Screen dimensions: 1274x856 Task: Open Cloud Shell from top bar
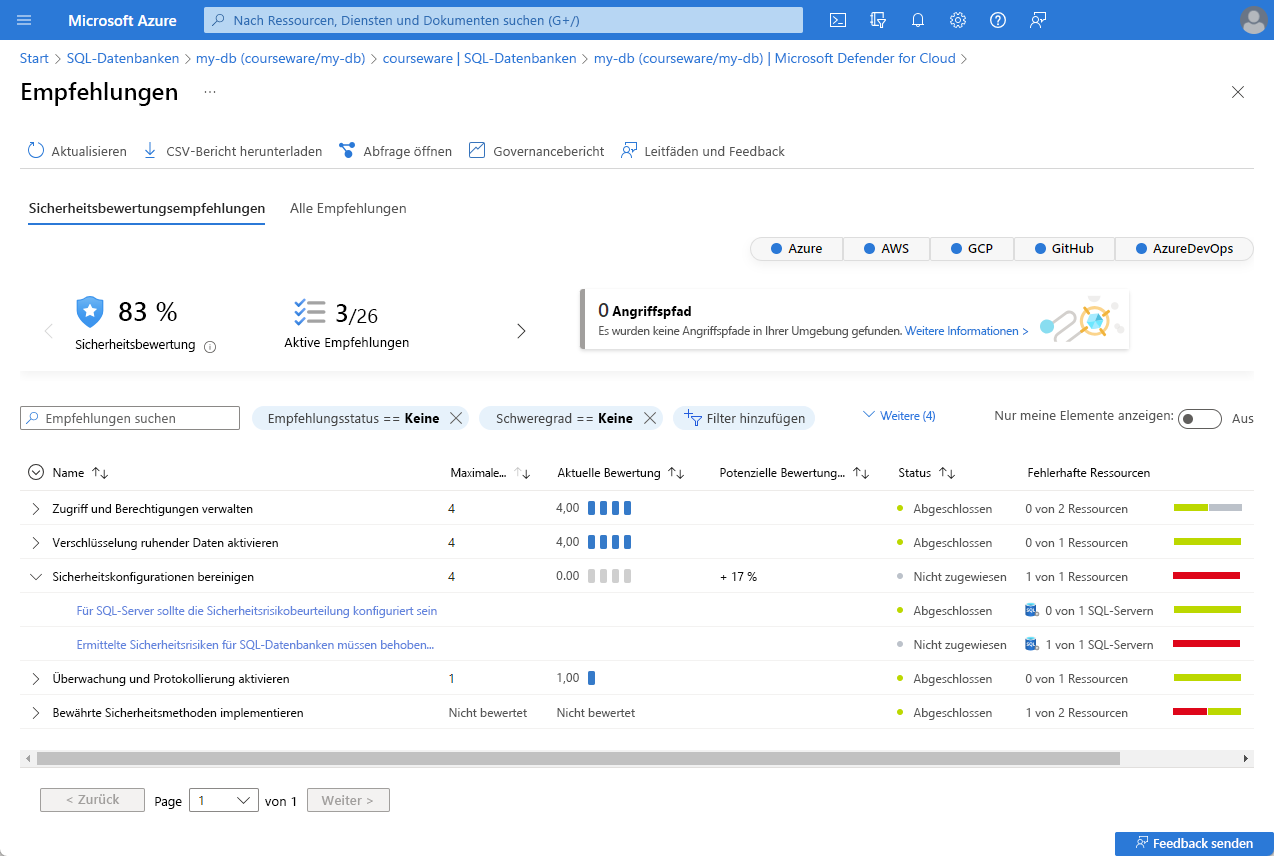coord(839,20)
